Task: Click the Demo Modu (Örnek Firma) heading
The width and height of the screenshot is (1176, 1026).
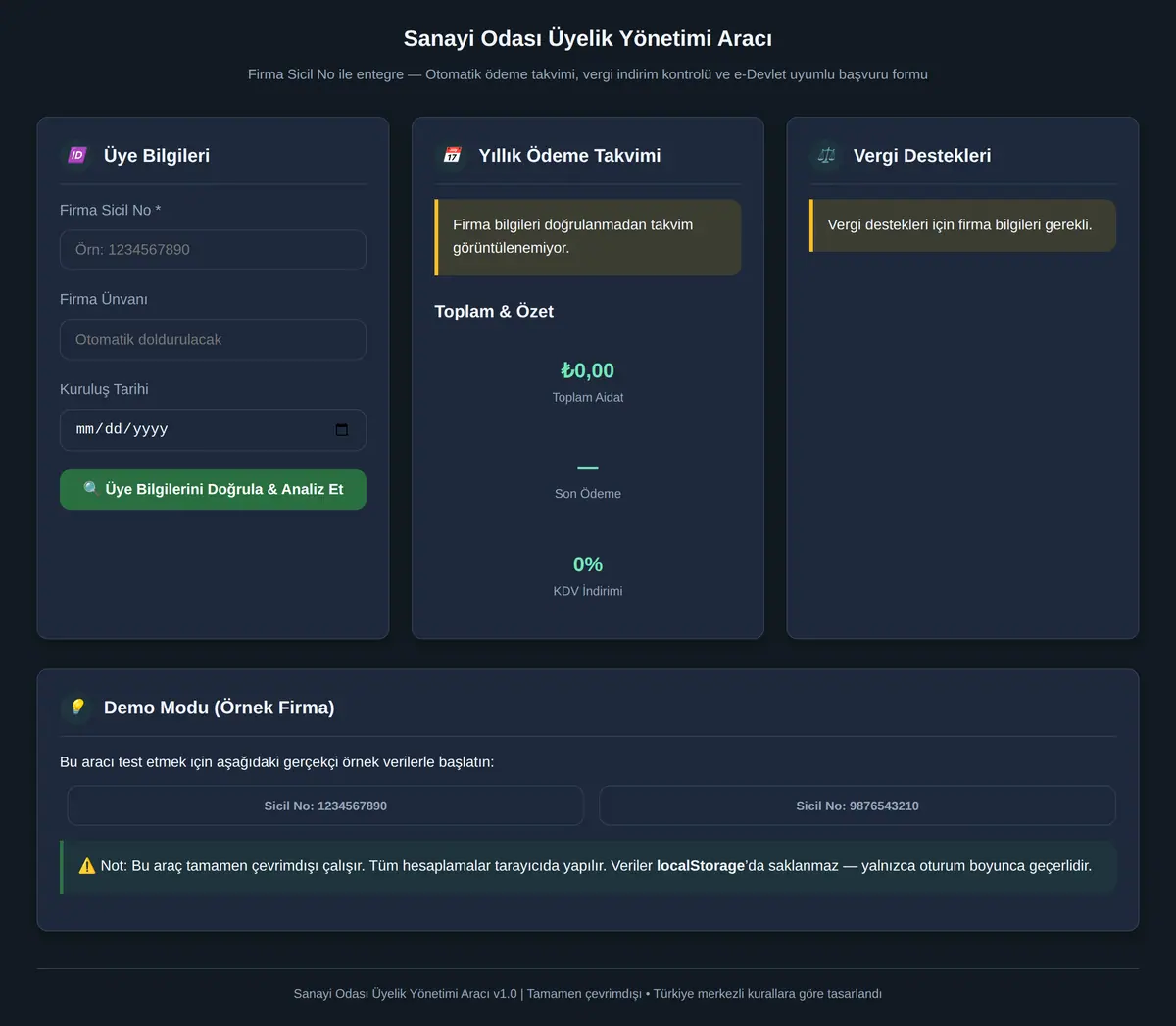Action: pos(220,708)
